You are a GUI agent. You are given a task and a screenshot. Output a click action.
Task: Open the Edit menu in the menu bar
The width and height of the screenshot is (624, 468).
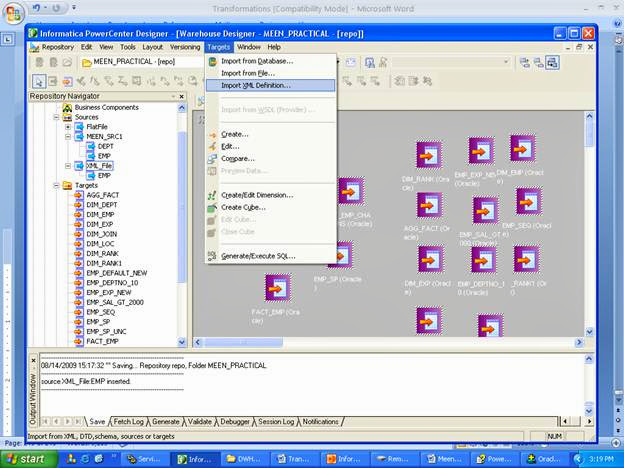point(86,47)
